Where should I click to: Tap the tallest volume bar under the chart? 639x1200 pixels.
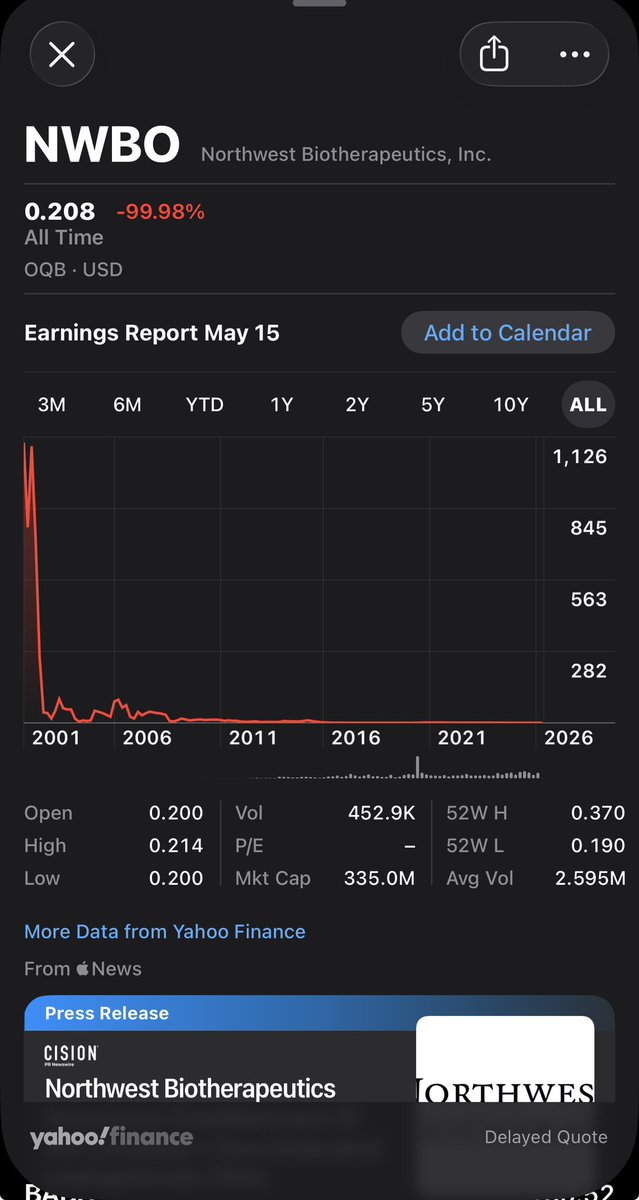(417, 766)
